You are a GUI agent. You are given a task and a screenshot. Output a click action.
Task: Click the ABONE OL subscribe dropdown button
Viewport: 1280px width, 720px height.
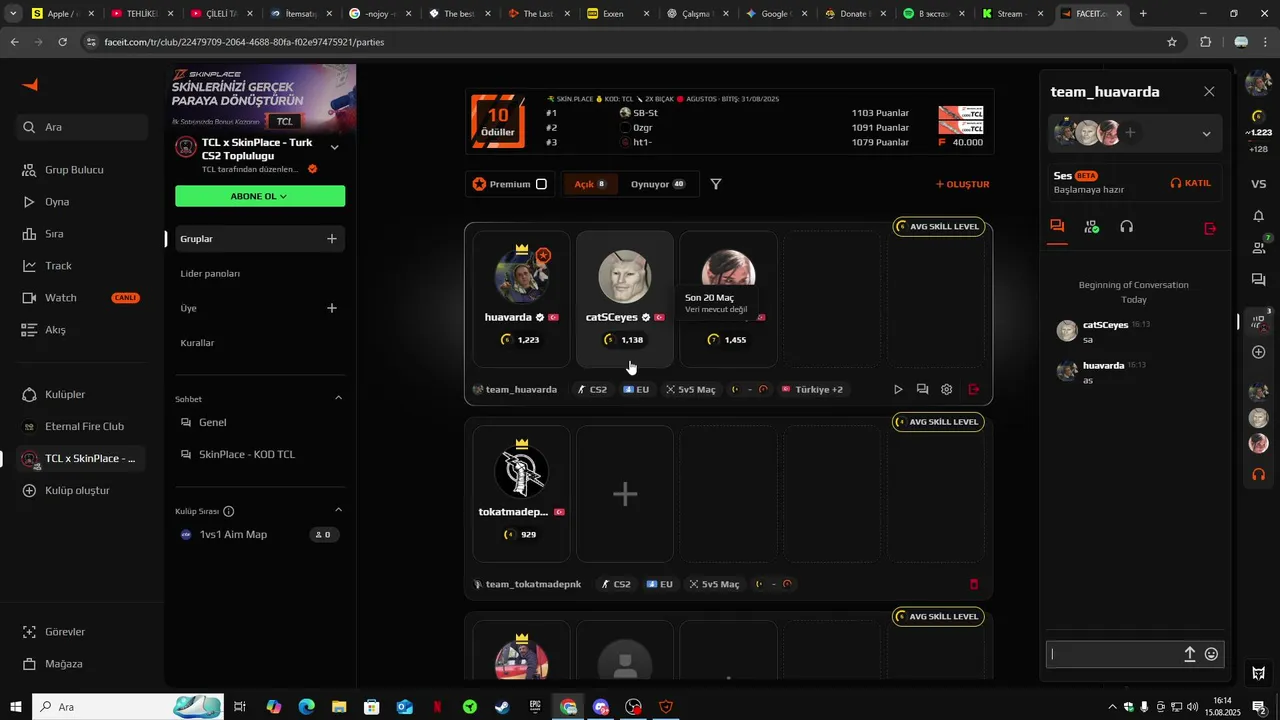pyautogui.click(x=260, y=196)
